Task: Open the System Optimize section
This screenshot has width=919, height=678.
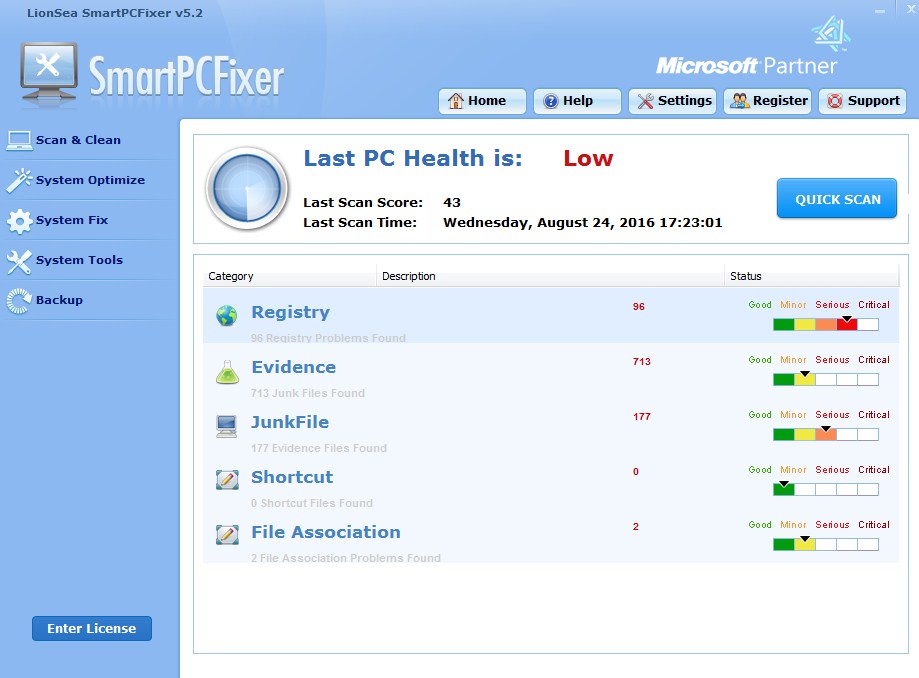Action: [x=90, y=180]
